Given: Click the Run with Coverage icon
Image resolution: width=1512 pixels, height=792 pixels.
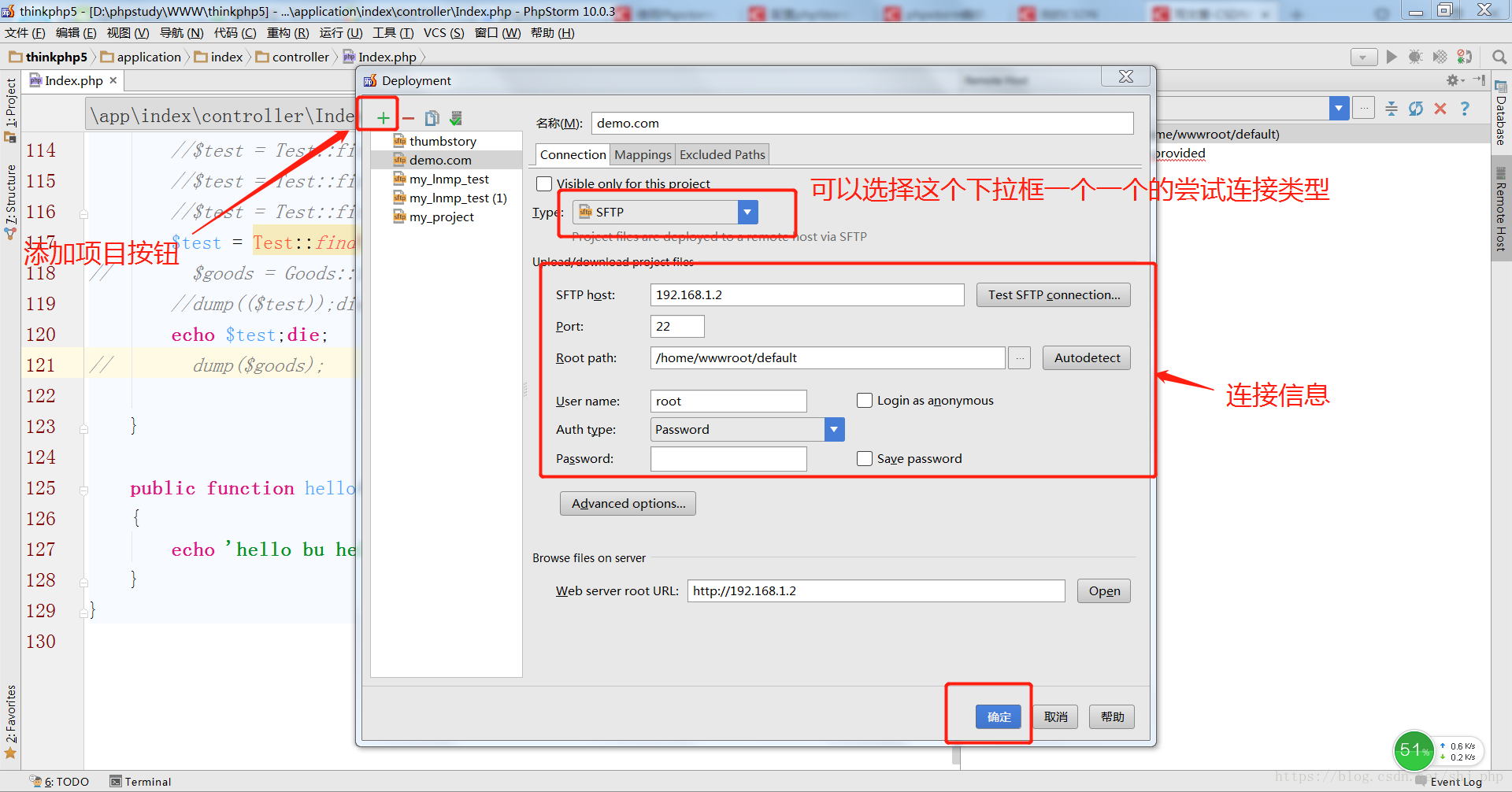Looking at the screenshot, I should 1440,57.
